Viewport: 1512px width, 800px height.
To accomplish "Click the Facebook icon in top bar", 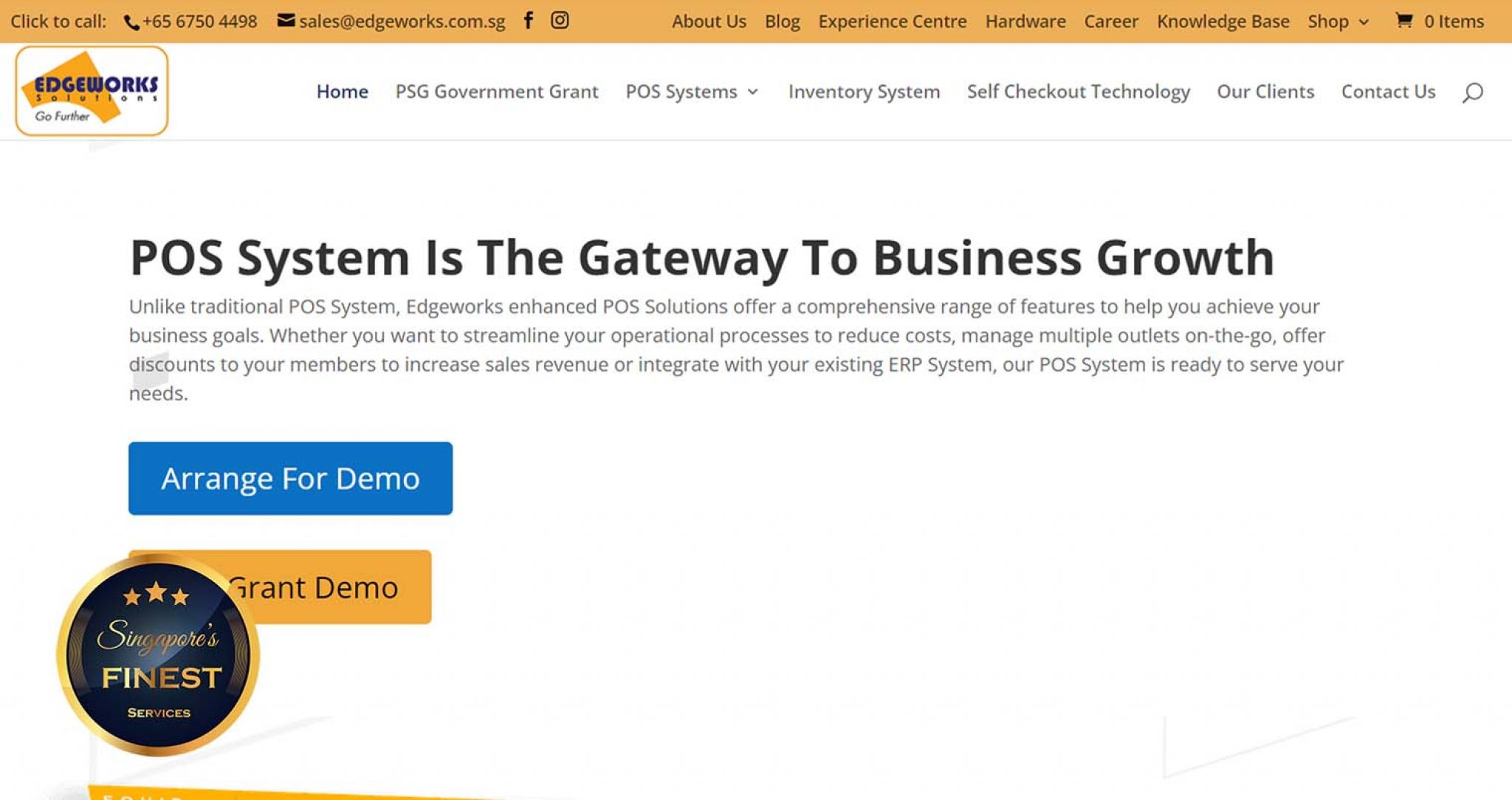I will click(528, 20).
